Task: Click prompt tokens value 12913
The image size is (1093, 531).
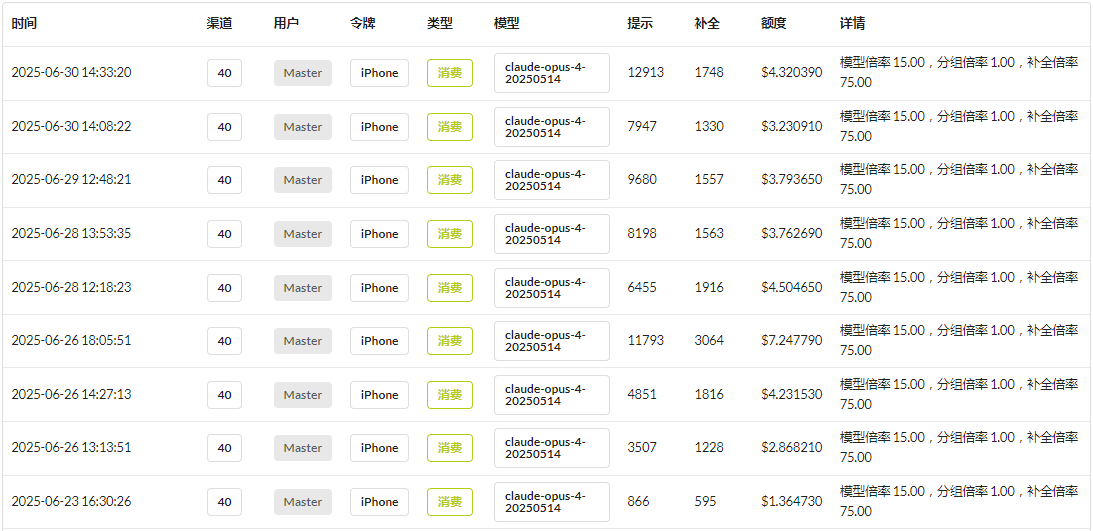Action: coord(645,73)
